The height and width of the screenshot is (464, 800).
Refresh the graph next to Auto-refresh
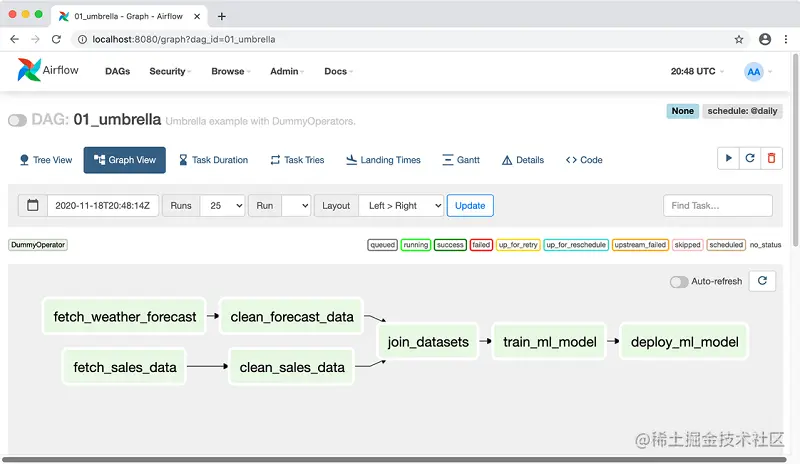(x=762, y=281)
